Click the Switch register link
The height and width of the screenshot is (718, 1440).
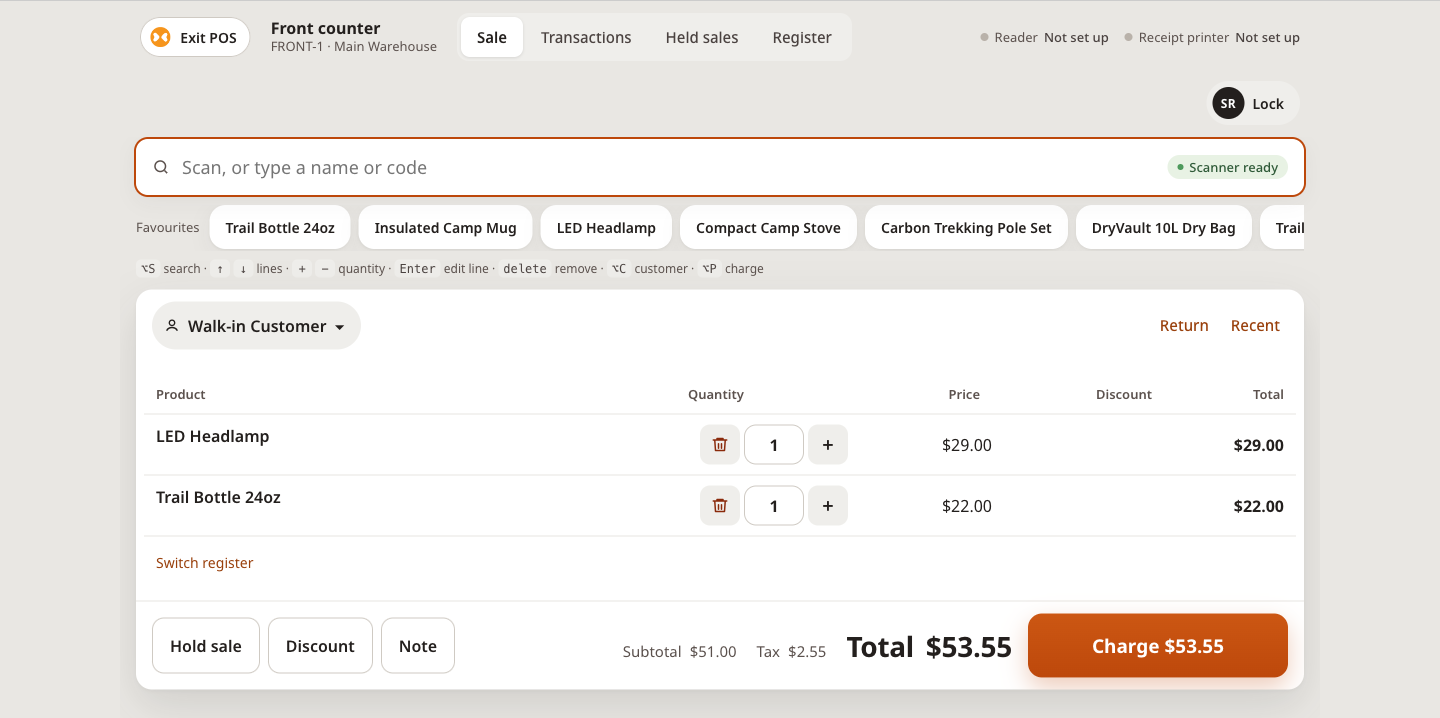tap(205, 563)
